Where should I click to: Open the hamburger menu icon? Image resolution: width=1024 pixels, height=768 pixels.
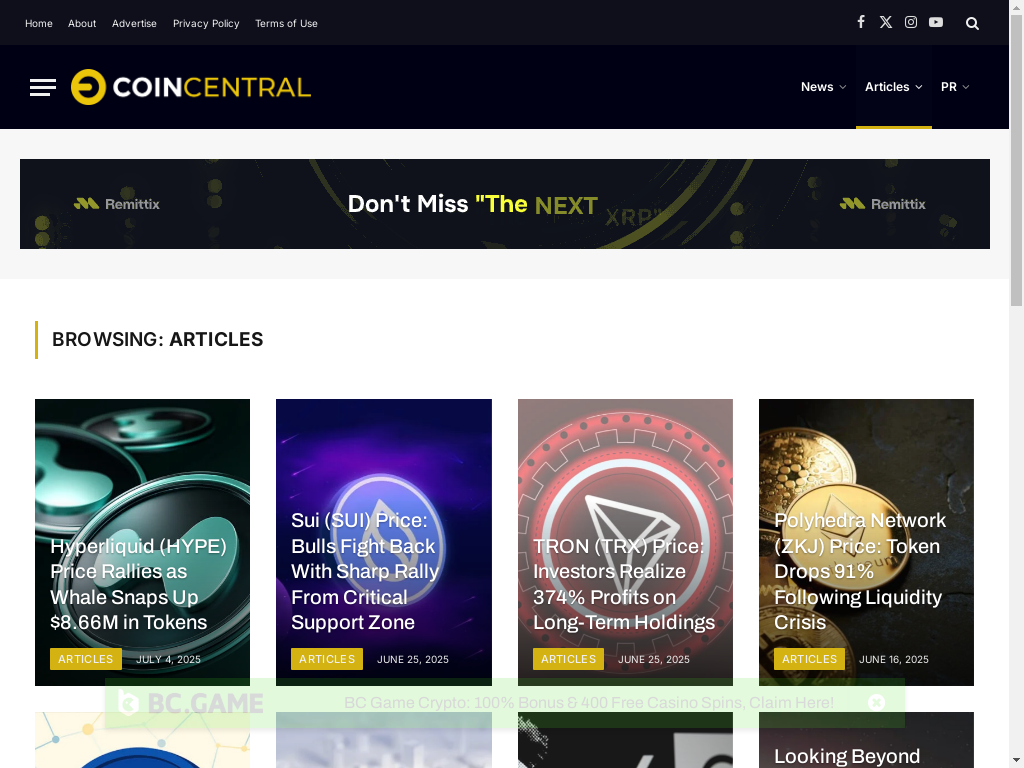point(43,87)
